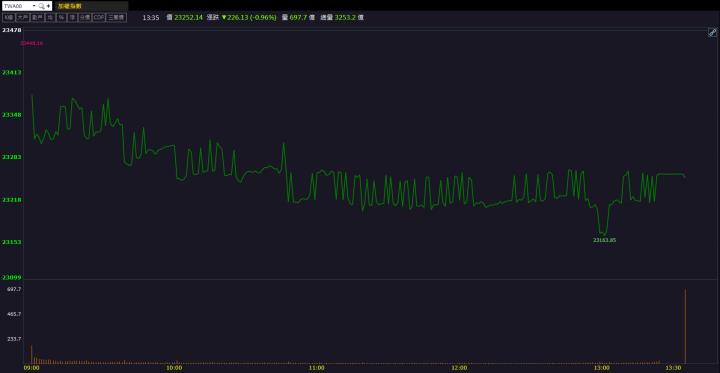Click the red high price label
This screenshot has height=373, width=720.
[32, 43]
